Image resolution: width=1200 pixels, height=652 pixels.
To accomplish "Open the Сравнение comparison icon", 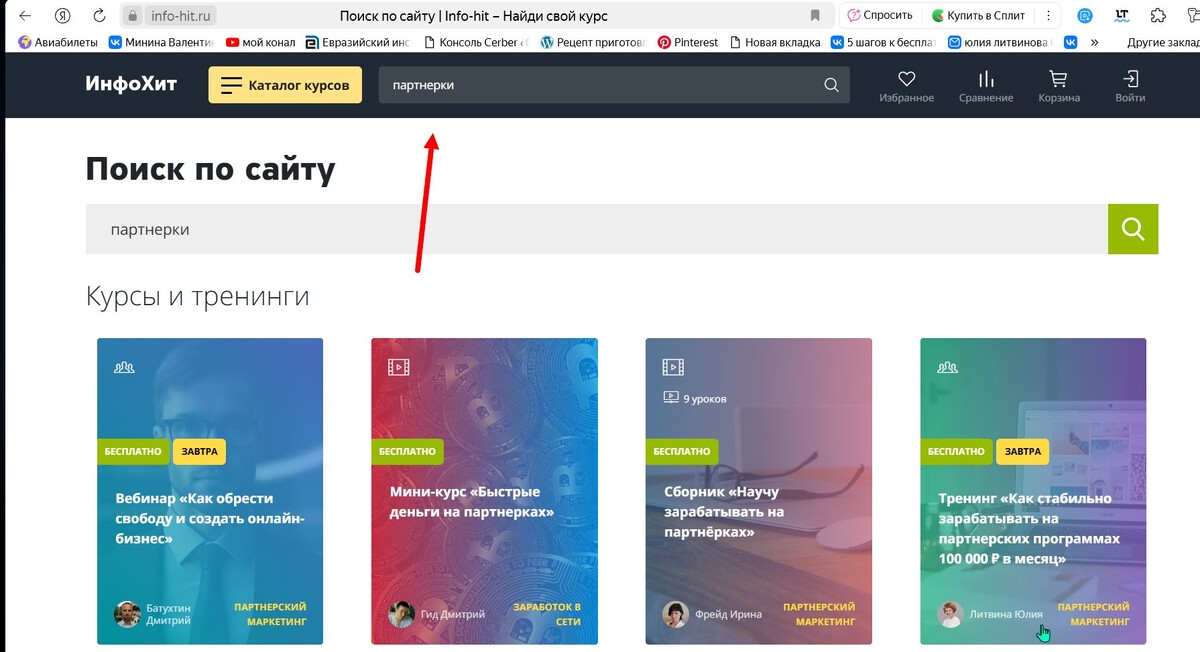I will (986, 86).
